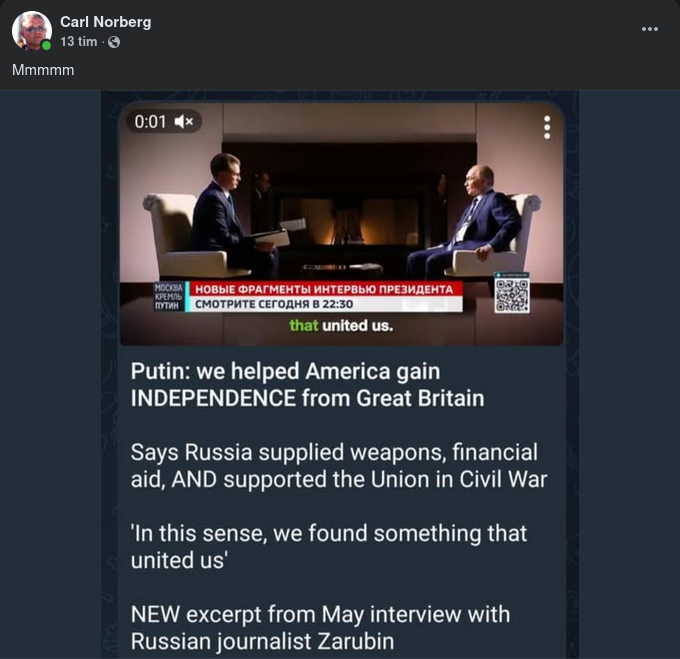Viewport: 680px width, 659px height.
Task: Click the 0:01 video time indicator
Action: pos(150,122)
